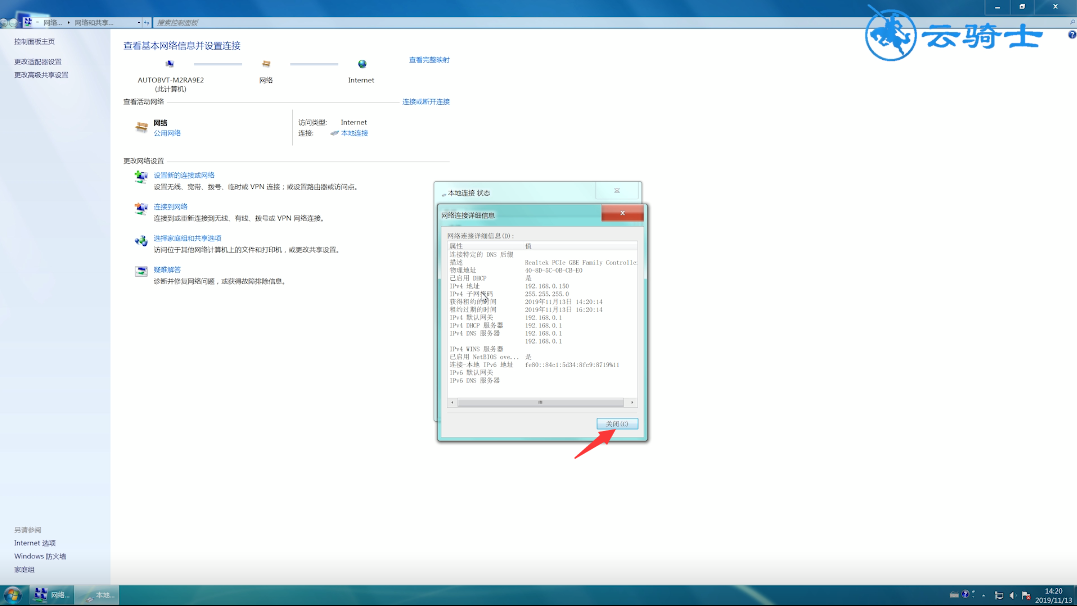Screen dimensions: 1077x606
Task: Click the 公用网络 link
Action: (167, 133)
